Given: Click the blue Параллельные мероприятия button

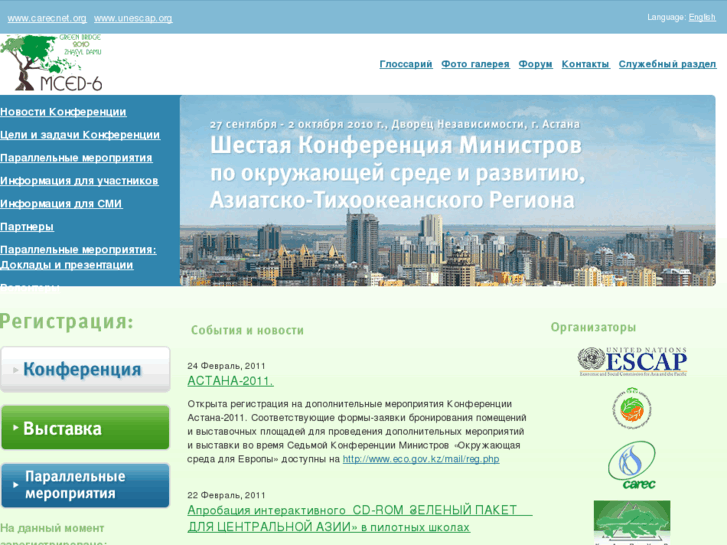Looking at the screenshot, I should (85, 485).
